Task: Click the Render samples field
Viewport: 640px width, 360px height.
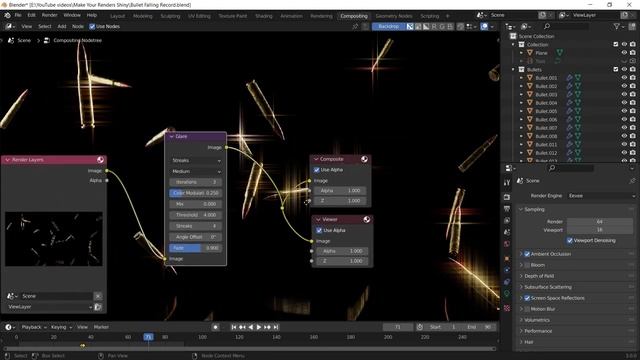Action: pyautogui.click(x=600, y=221)
